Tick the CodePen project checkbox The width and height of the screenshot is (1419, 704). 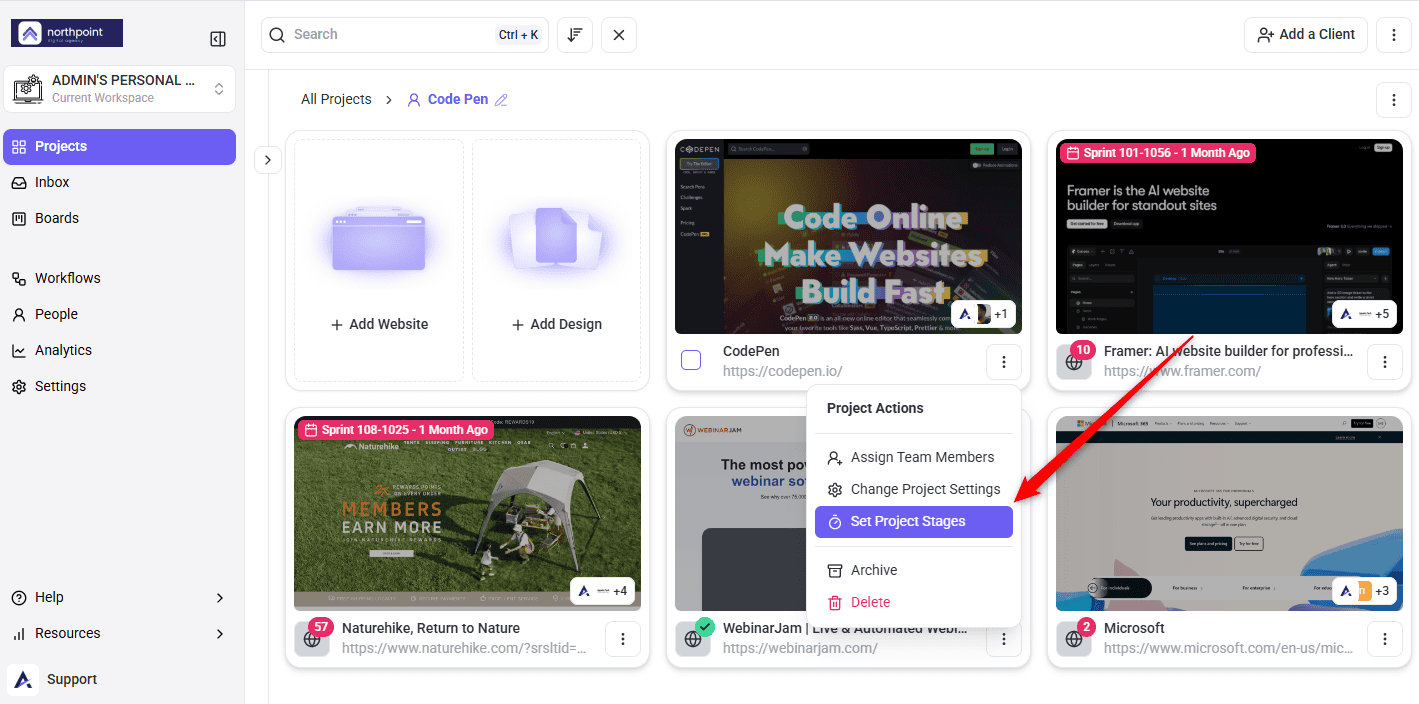tap(691, 360)
